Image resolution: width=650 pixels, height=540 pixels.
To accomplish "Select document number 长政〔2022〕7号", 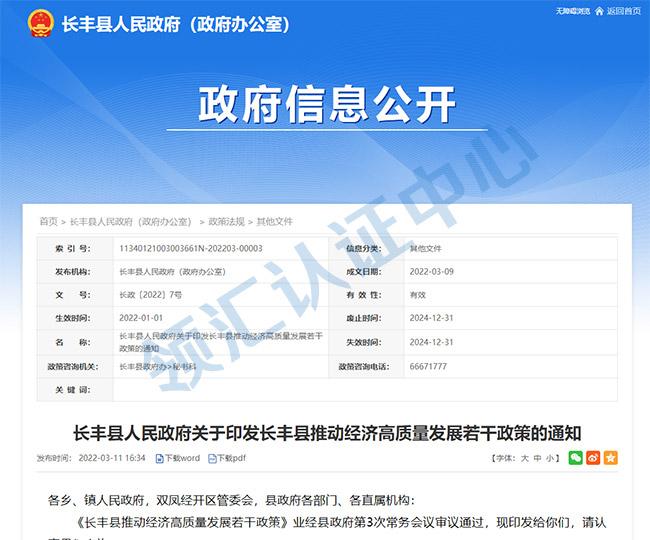I will pyautogui.click(x=150, y=295).
